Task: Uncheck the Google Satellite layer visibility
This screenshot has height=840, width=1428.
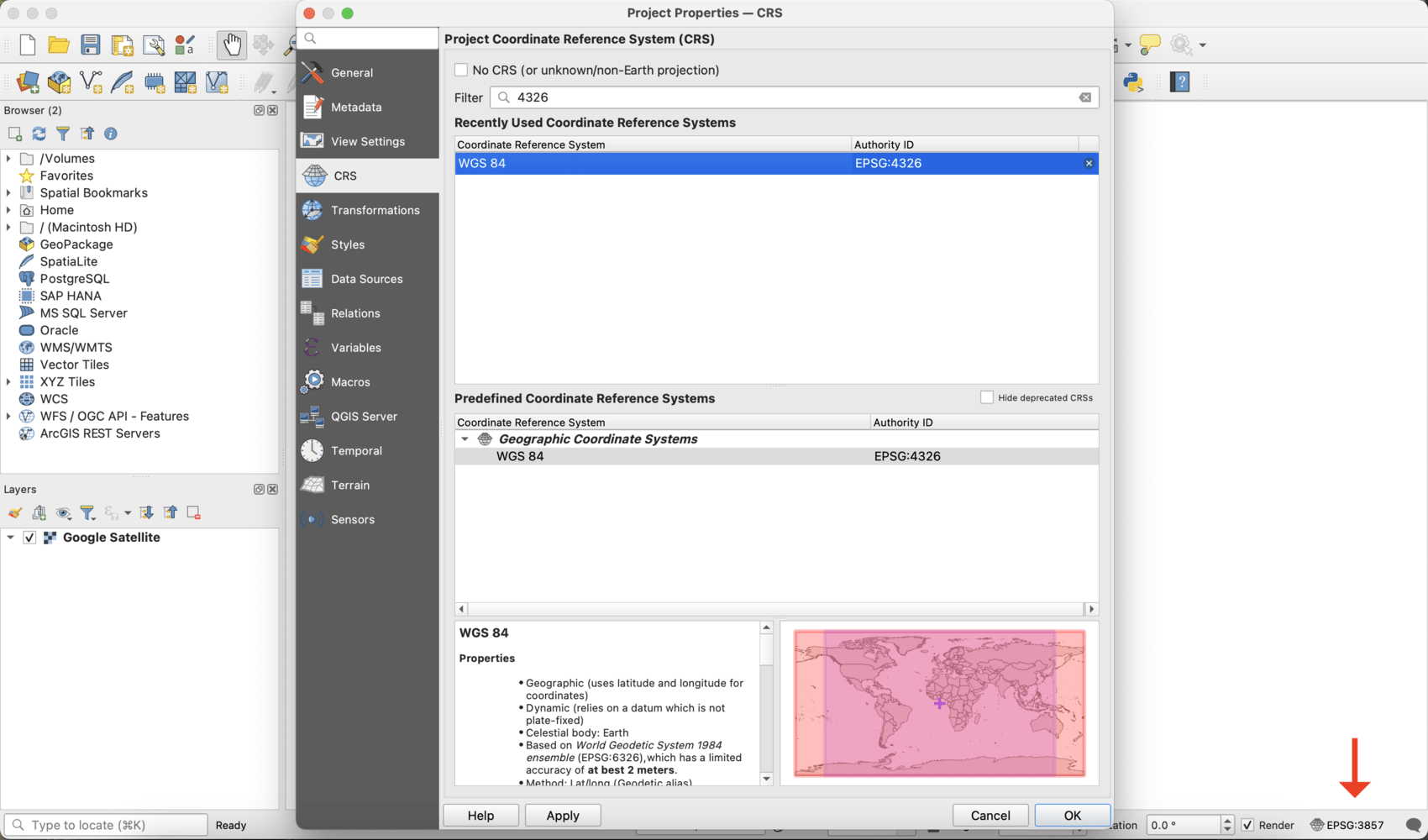Action: click(29, 538)
